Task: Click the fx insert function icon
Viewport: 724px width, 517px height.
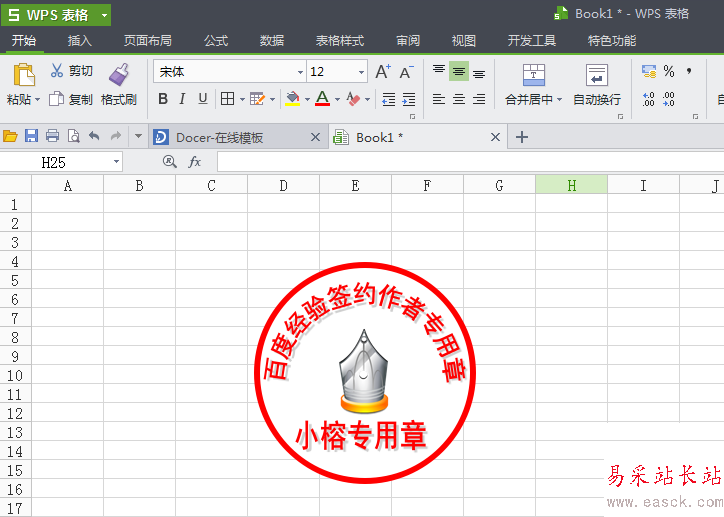Action: coord(195,162)
